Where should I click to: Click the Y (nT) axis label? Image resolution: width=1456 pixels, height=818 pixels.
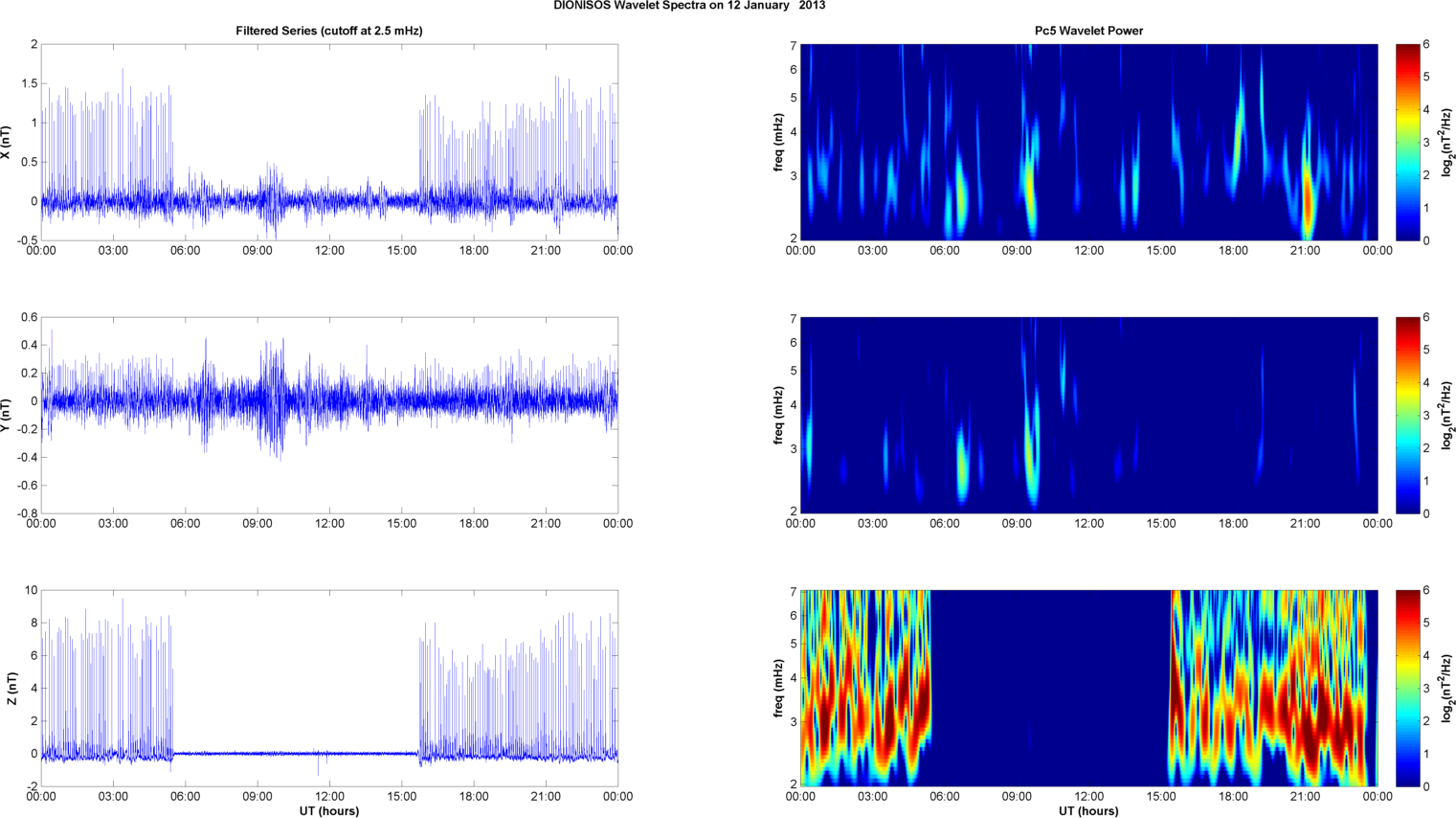7,415
